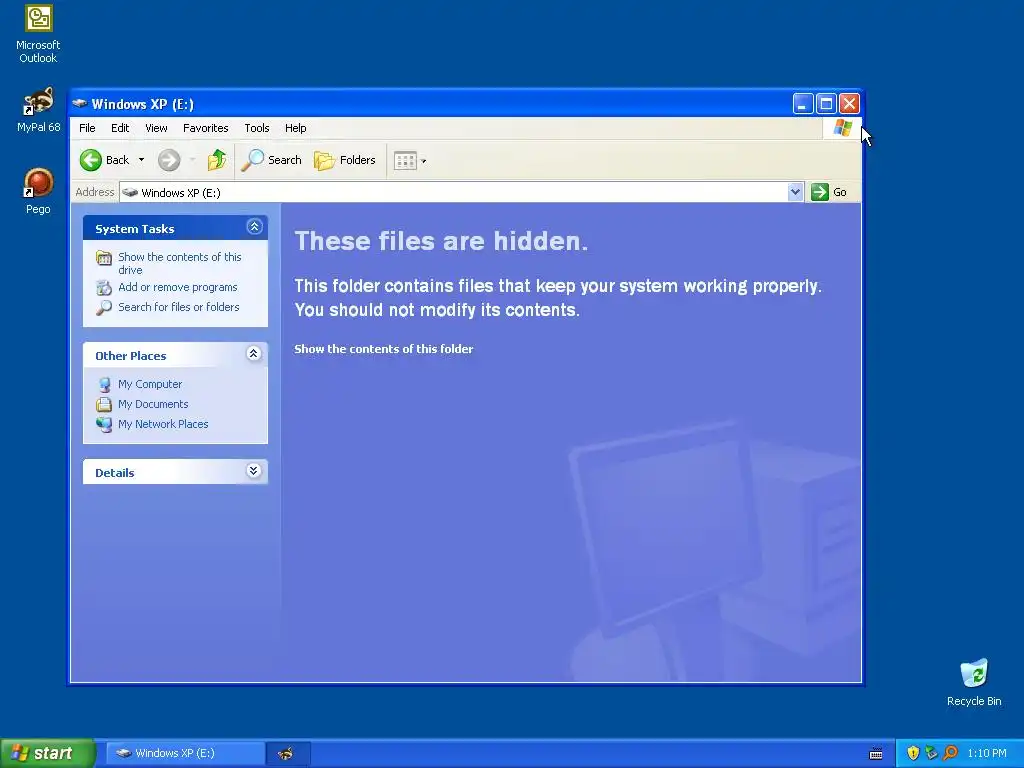Open the Edit menu
Viewport: 1024px width, 768px height.
(x=120, y=128)
